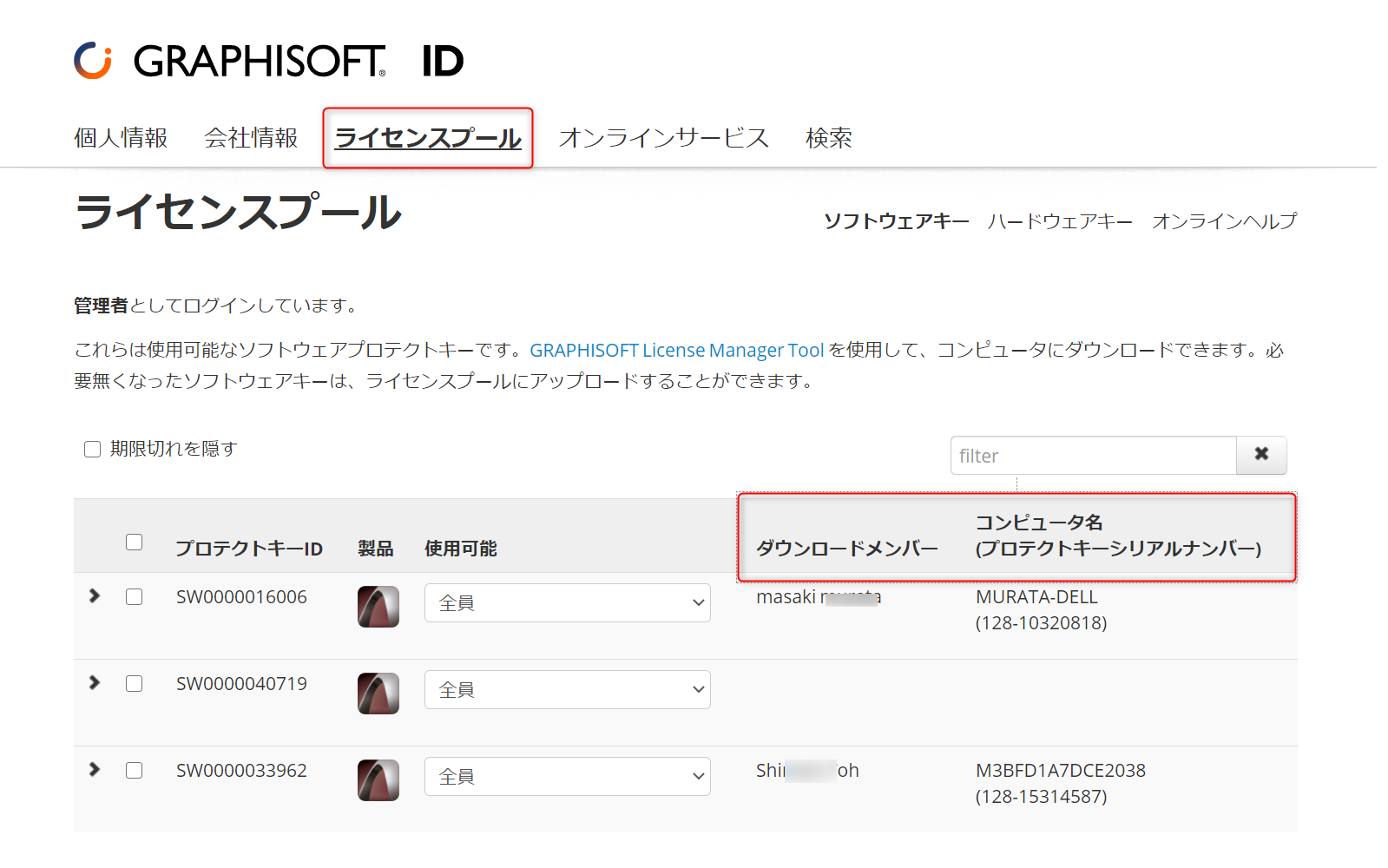Open 全員 dropdown for SW0000040719

568,689
